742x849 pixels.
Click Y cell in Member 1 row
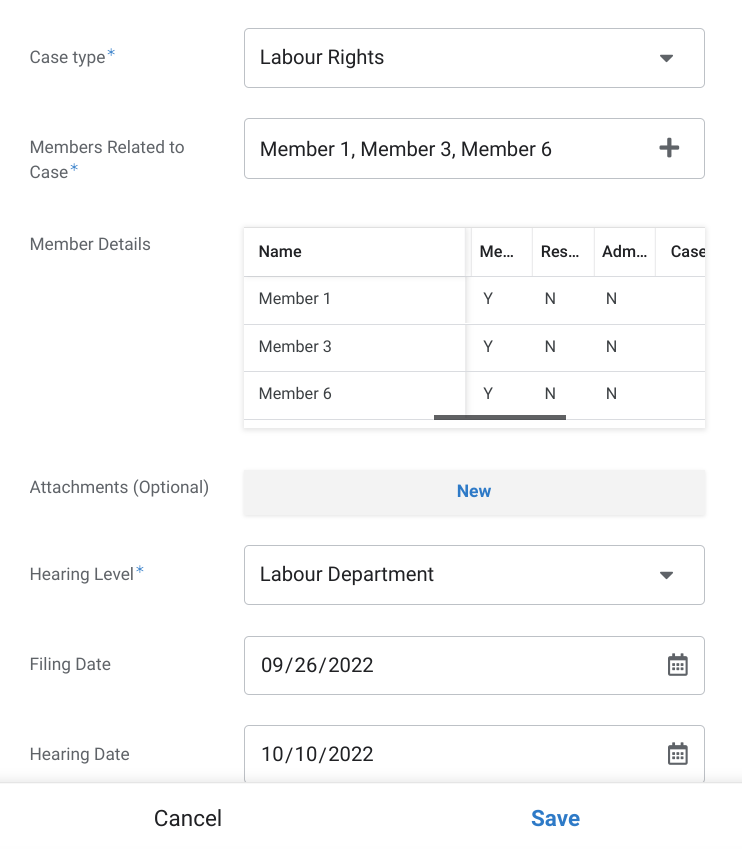[x=488, y=299]
